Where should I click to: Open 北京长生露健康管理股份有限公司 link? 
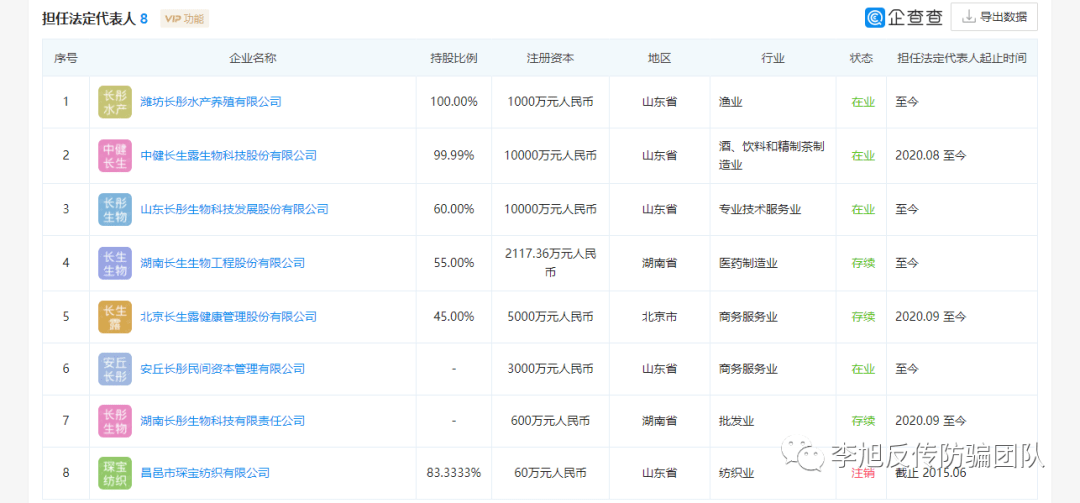click(x=228, y=317)
